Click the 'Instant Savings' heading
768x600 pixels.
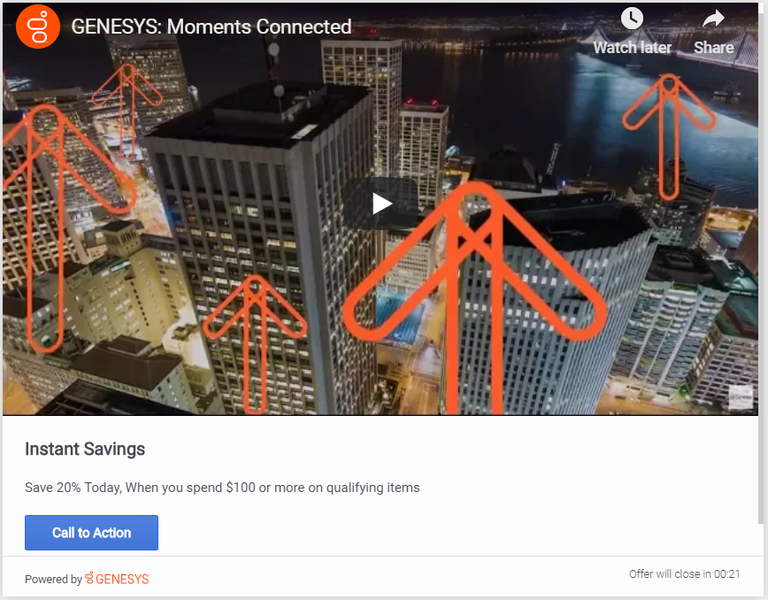85,449
